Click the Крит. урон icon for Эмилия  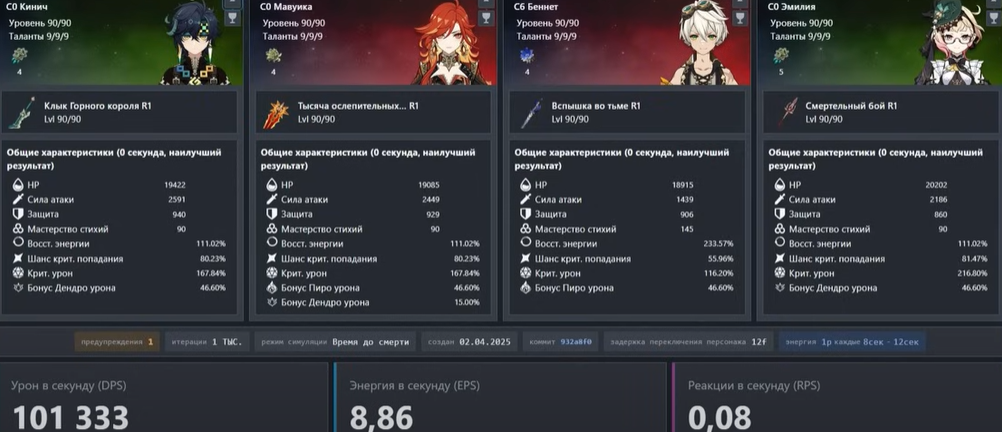[x=779, y=273]
